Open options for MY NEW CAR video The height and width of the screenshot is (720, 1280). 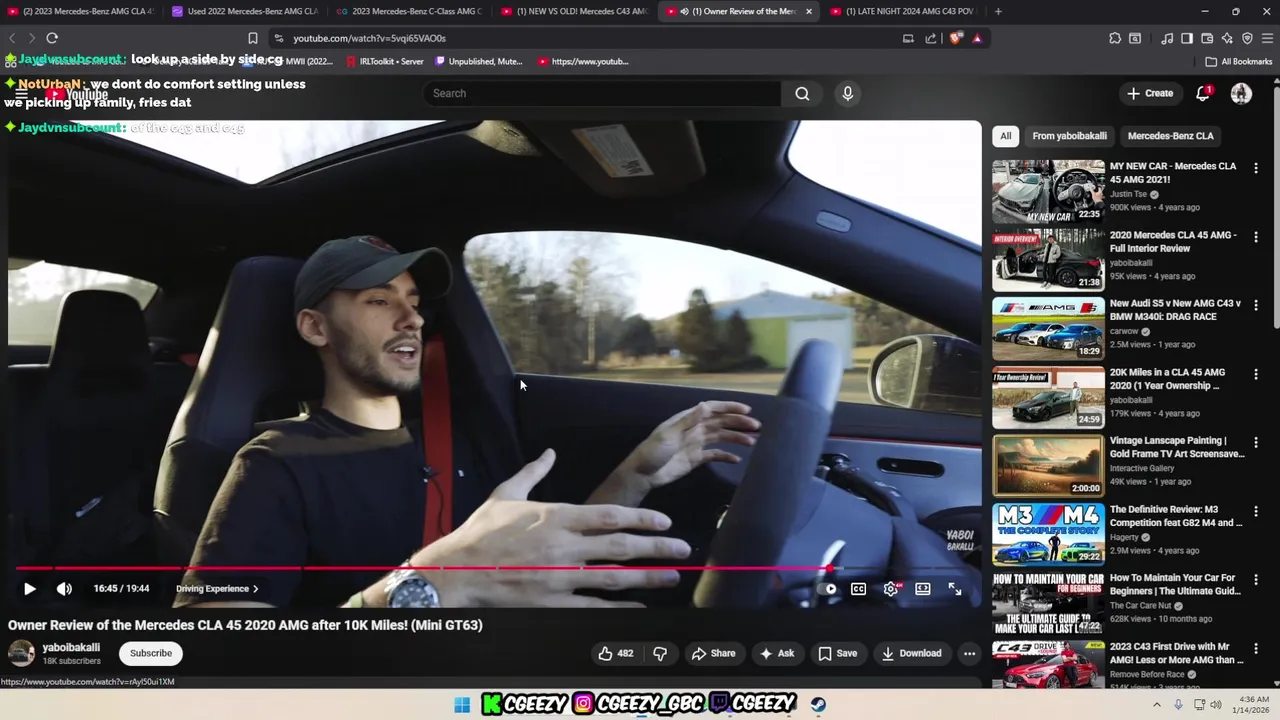click(1256, 168)
